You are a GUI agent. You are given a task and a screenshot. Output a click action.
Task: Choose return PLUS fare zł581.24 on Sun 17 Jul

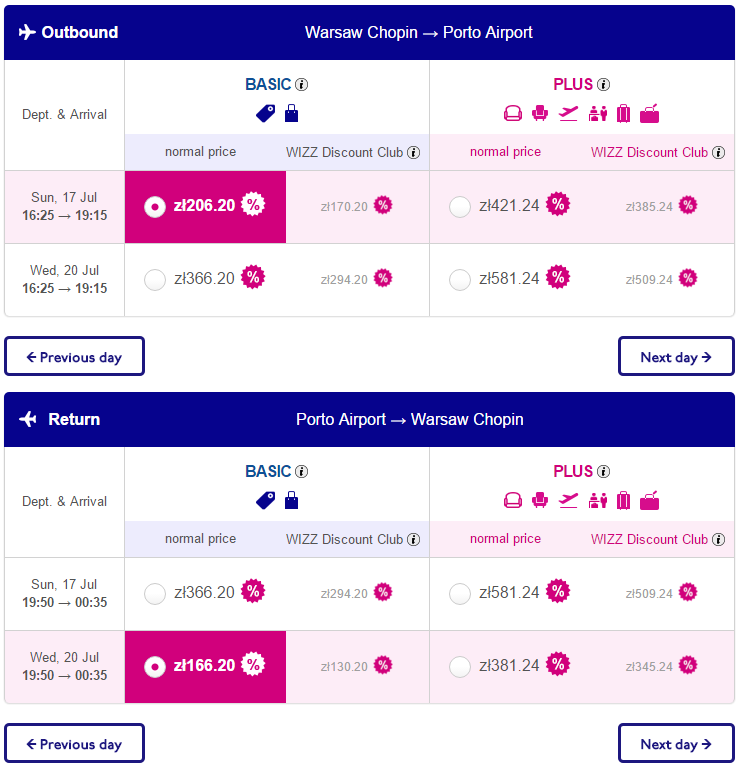(460, 594)
